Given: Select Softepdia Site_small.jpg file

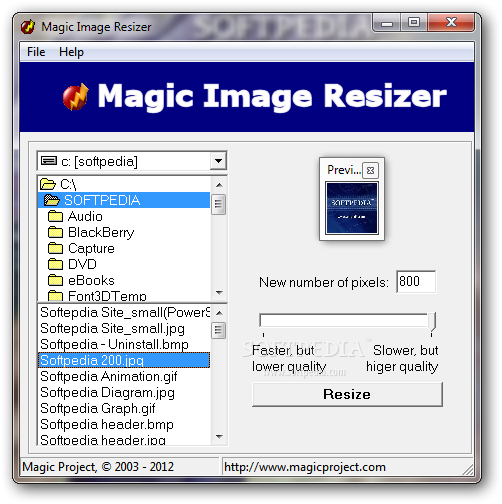Looking at the screenshot, I should click(x=124, y=329).
